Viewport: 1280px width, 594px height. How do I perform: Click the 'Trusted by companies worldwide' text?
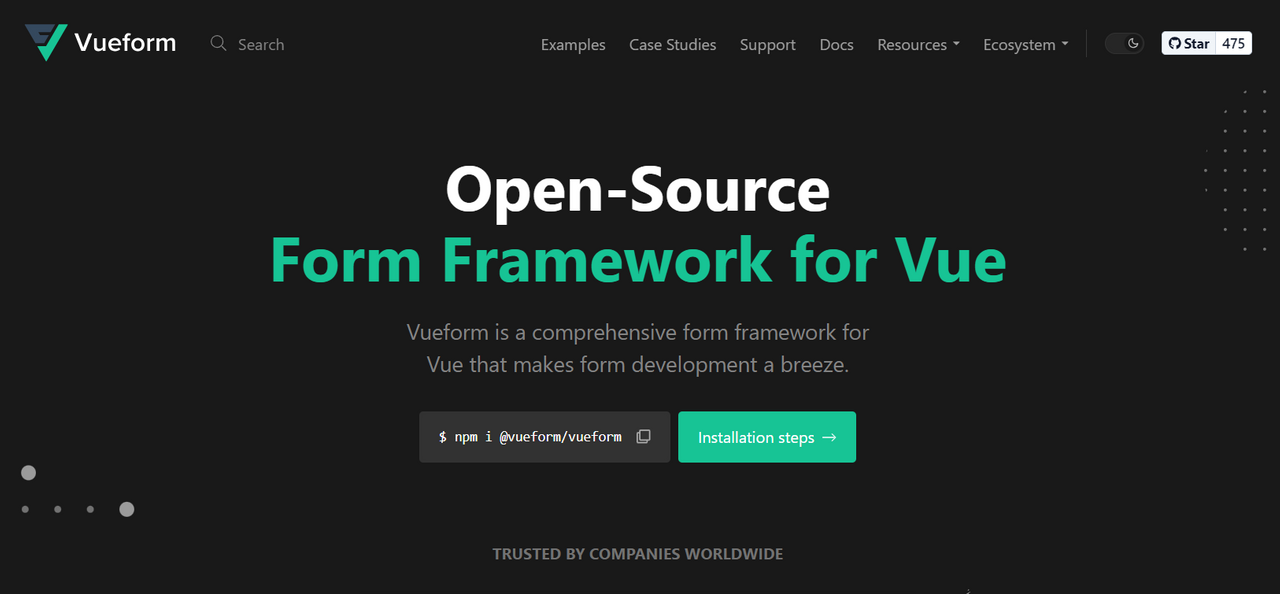tap(638, 553)
